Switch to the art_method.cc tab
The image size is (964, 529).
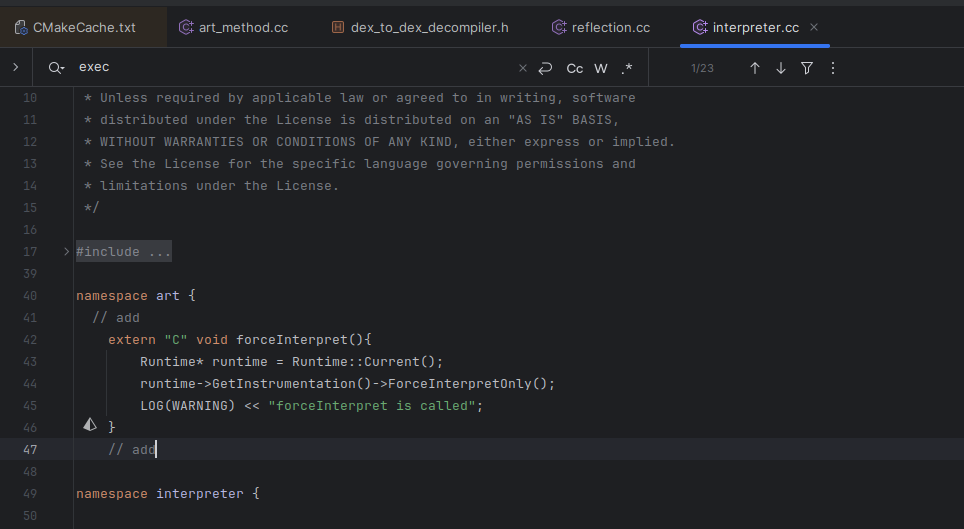pyautogui.click(x=233, y=27)
